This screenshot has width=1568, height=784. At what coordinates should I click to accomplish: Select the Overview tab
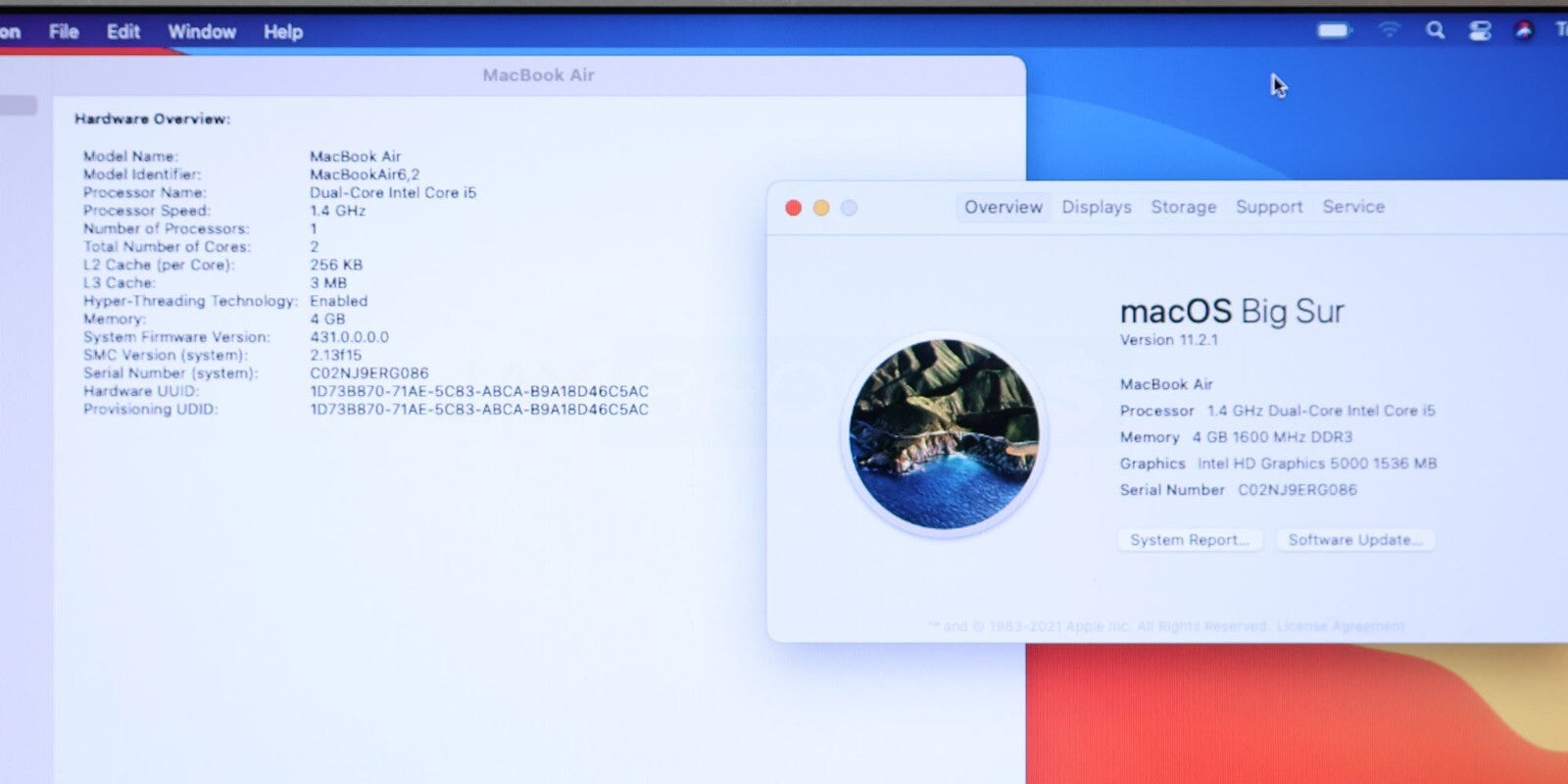1003,207
